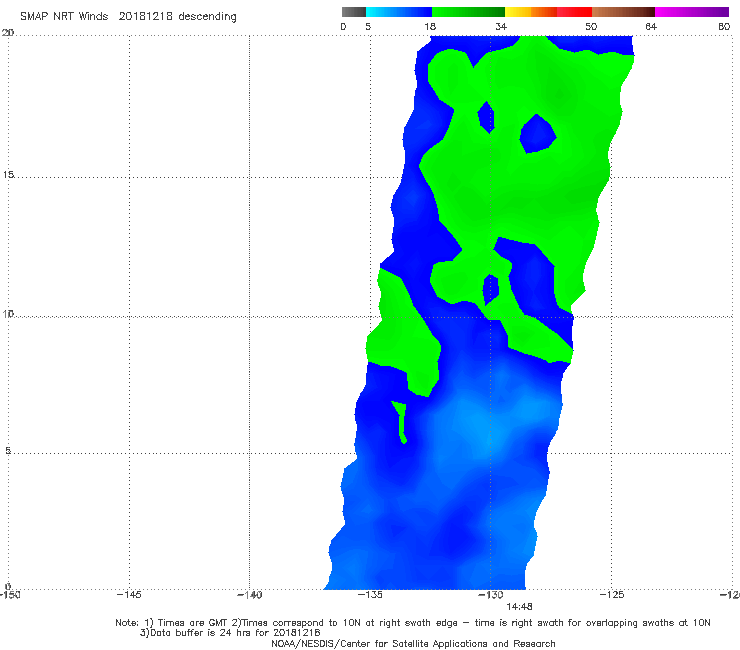The image size is (740, 650).
Task: Select the magenta-purple colorbar segment
Action: coord(692,12)
